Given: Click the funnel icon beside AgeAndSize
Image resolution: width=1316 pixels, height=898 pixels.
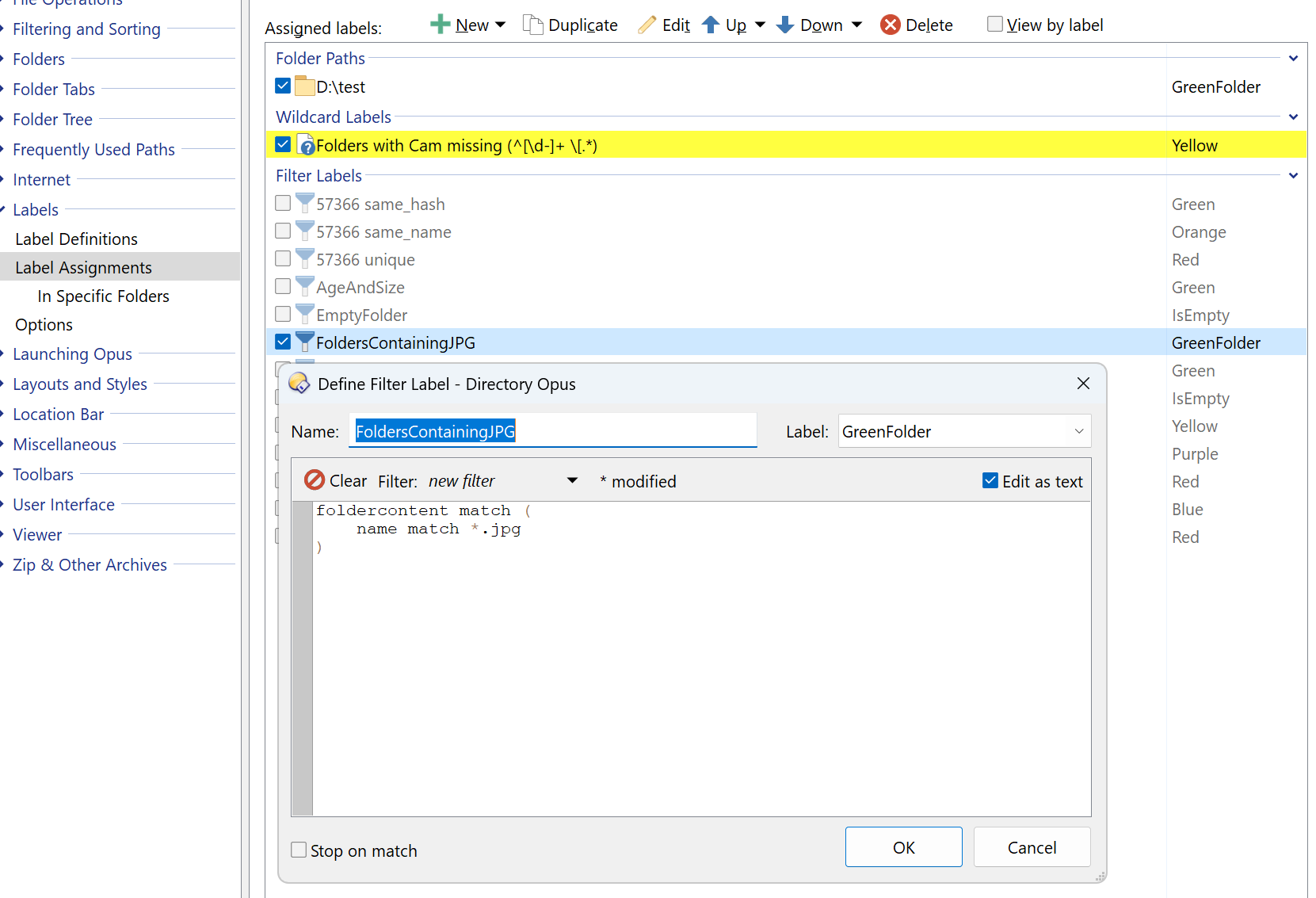Looking at the screenshot, I should (304, 286).
